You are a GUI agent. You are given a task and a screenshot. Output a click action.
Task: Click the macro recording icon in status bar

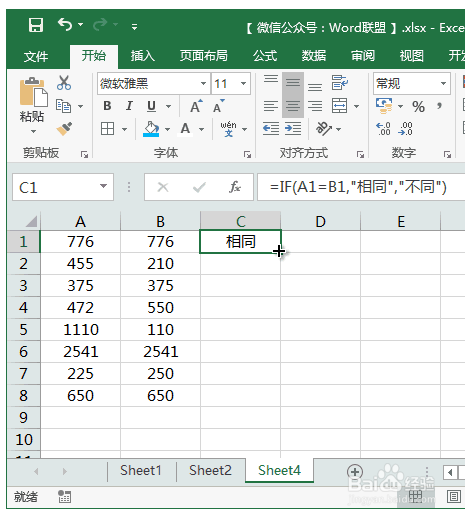(x=65, y=497)
